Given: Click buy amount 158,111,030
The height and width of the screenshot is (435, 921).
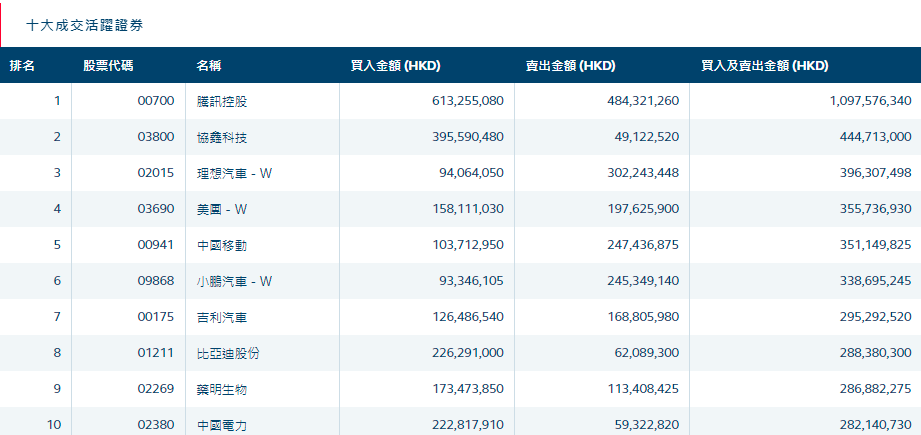Looking at the screenshot, I should click(x=468, y=209).
